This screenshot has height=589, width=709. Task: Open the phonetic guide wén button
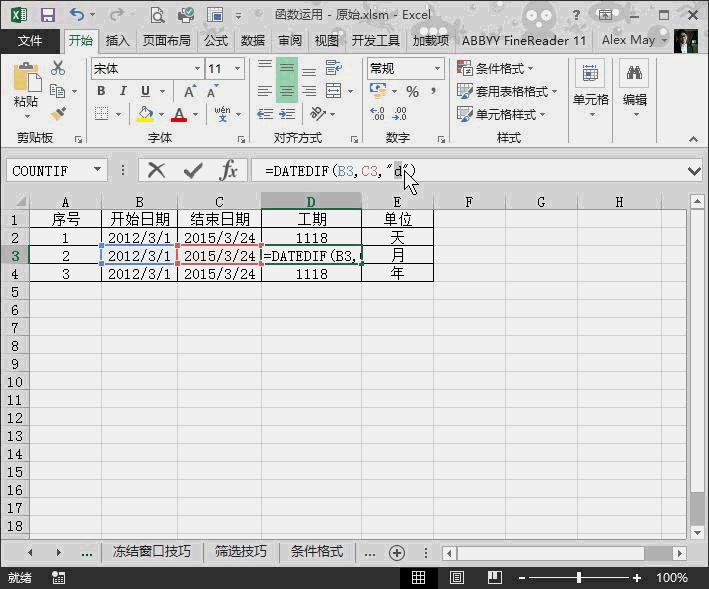pyautogui.click(x=222, y=114)
